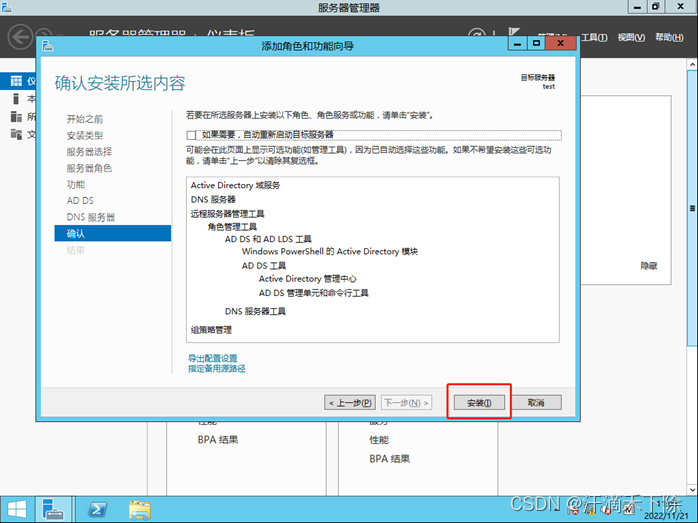Click the 远程服务器管理工具 entry
This screenshot has height=523, width=698.
pos(227,214)
